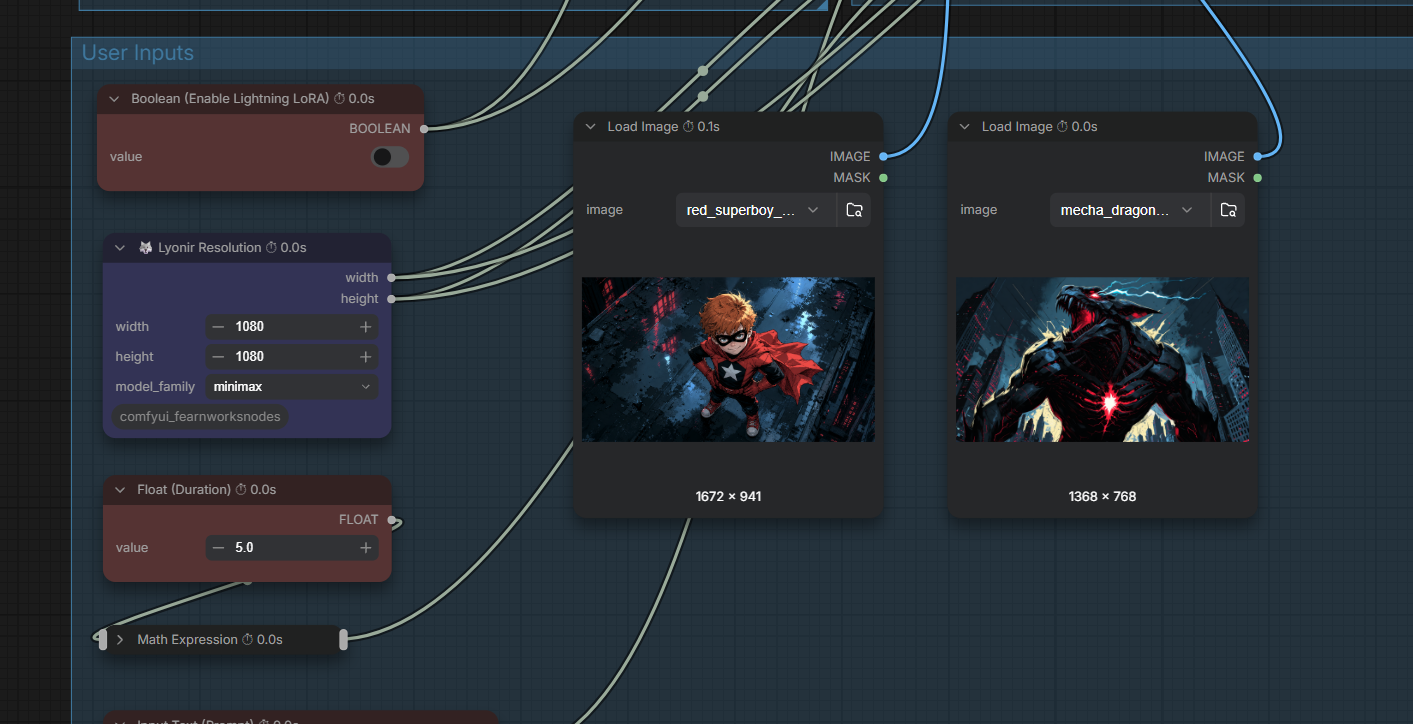Decrease the Duration float value

point(218,547)
